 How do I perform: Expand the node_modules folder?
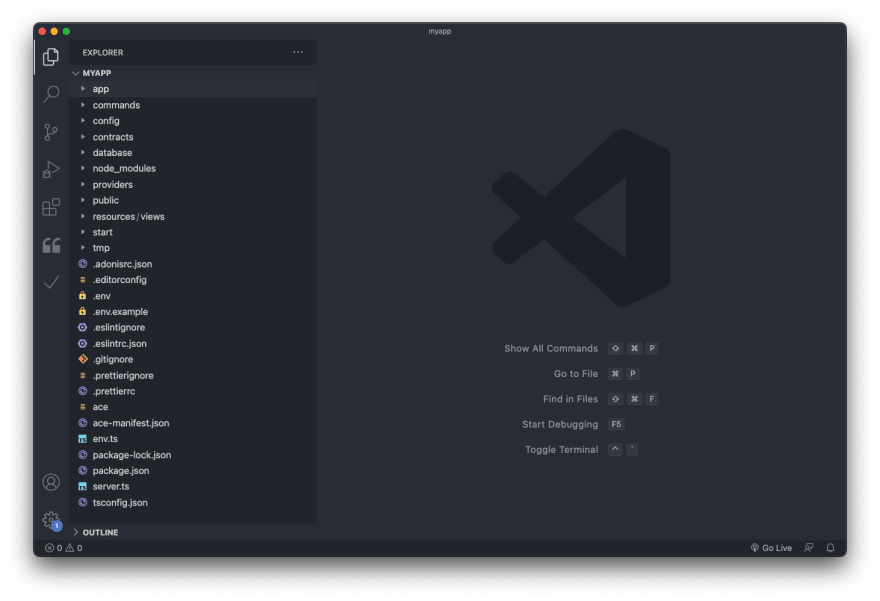(192, 168)
